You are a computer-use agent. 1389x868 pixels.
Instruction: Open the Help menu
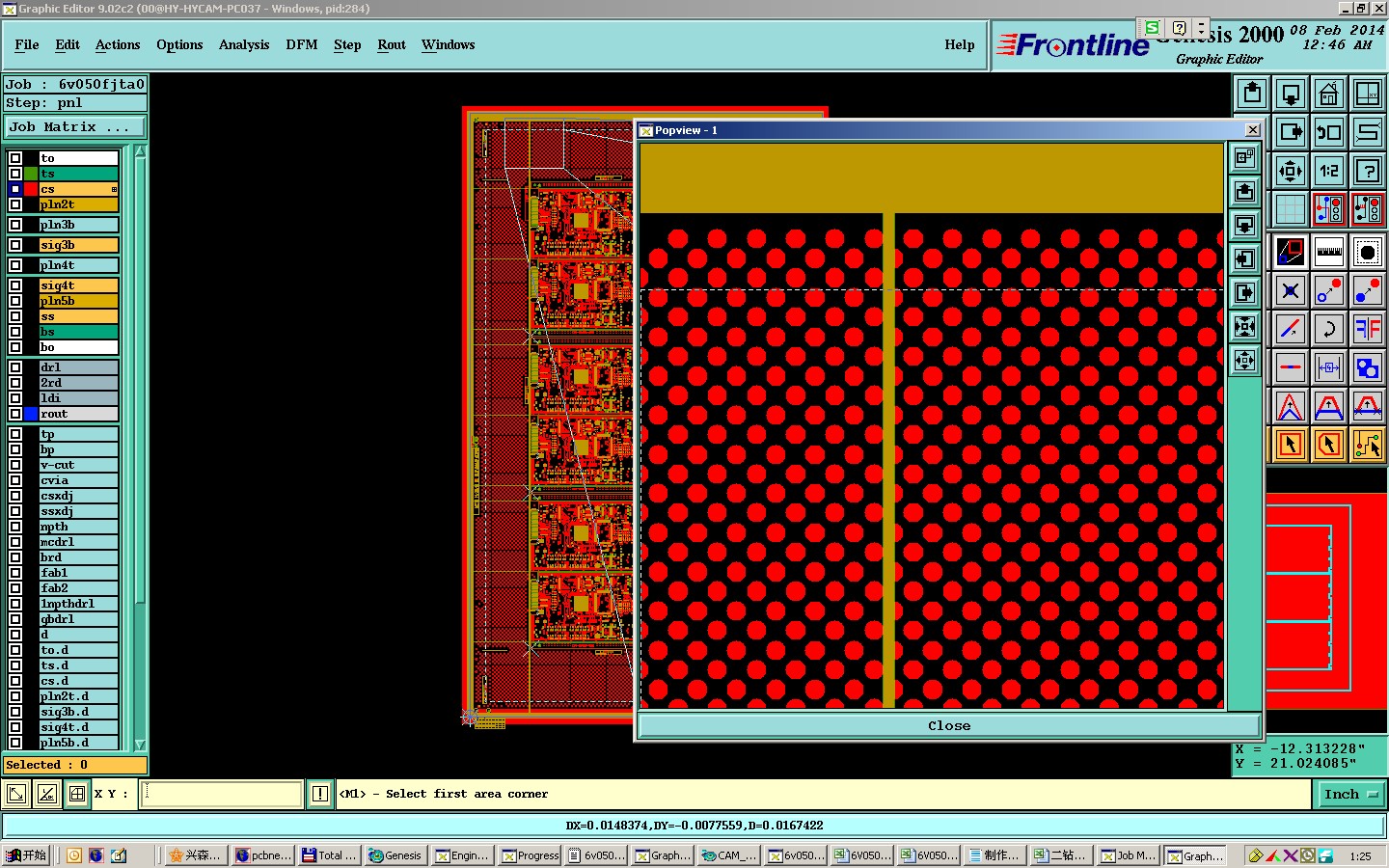(x=960, y=44)
